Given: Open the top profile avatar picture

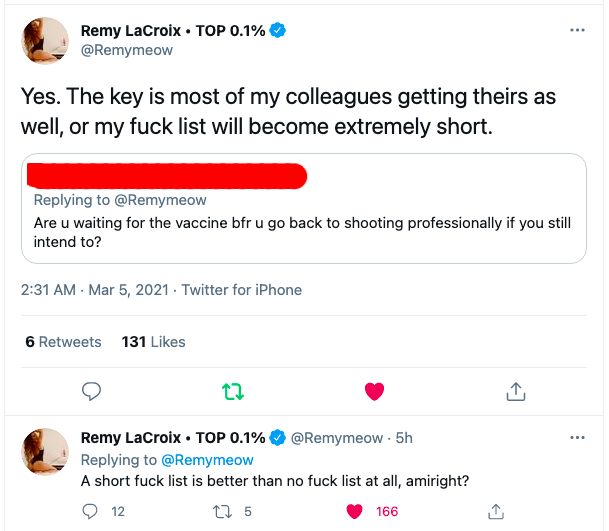Looking at the screenshot, I should click(45, 42).
